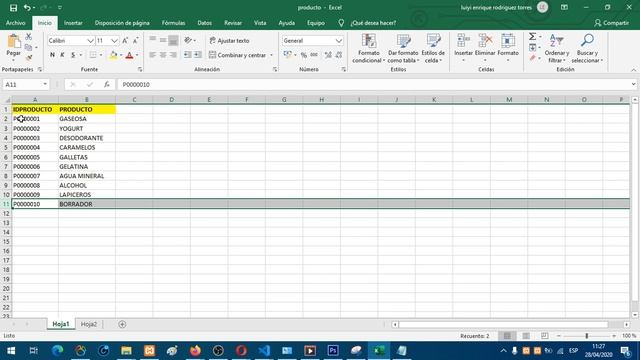640x360 pixels.
Task: Select cell containing GASEOSA
Action: click(87, 119)
